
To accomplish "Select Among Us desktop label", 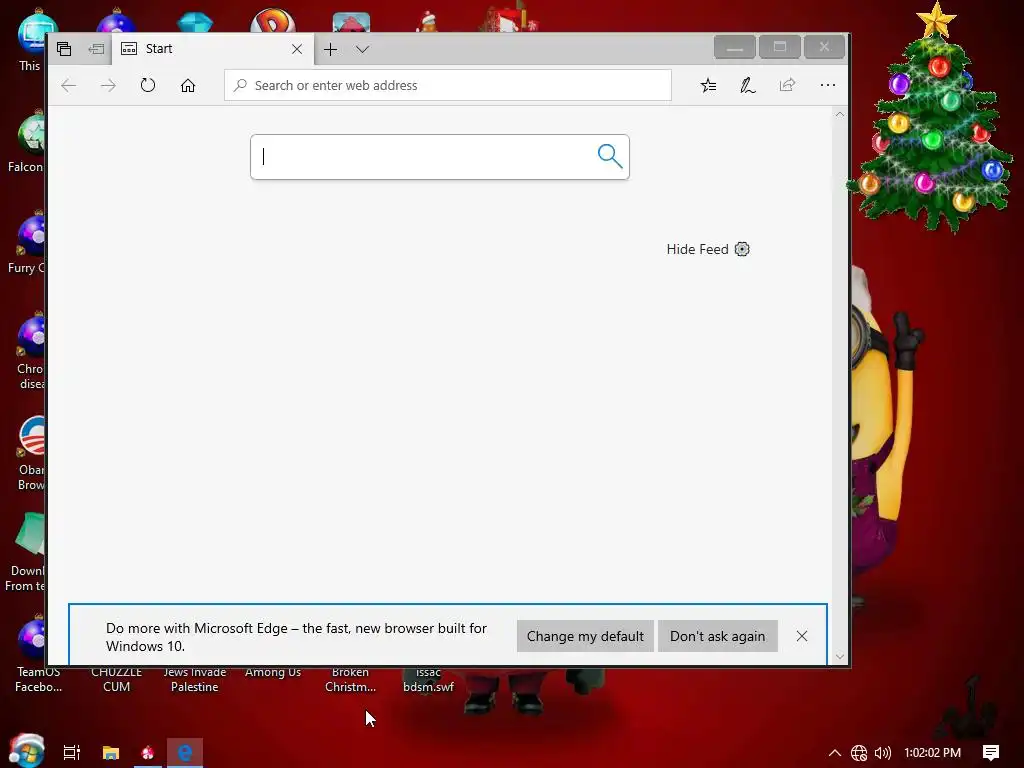I will pyautogui.click(x=273, y=672).
